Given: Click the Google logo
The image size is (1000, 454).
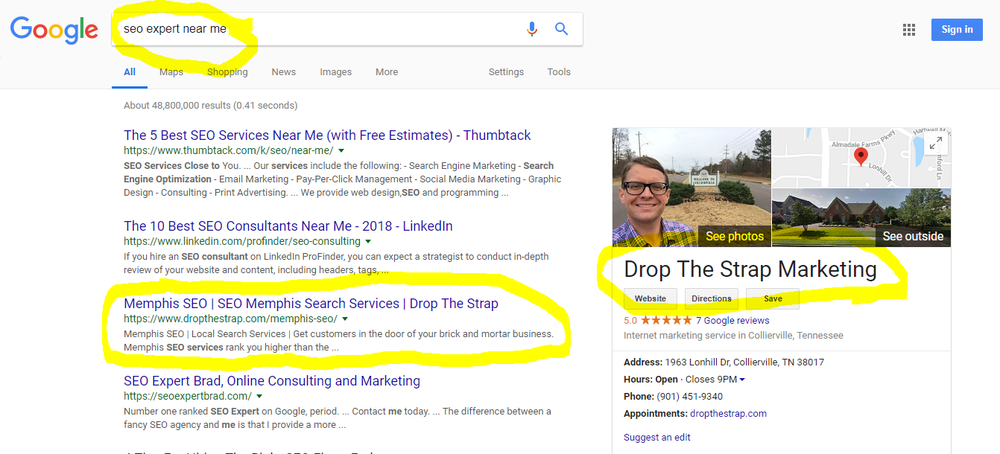Looking at the screenshot, I should pos(54,29).
